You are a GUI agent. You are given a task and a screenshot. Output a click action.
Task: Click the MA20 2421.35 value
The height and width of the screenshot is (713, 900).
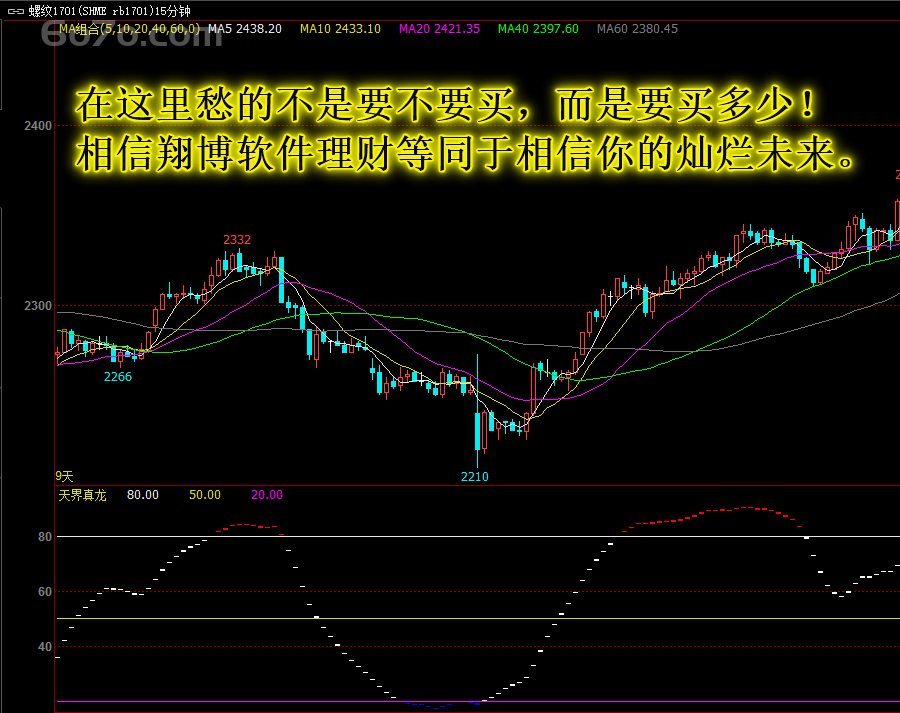[439, 29]
